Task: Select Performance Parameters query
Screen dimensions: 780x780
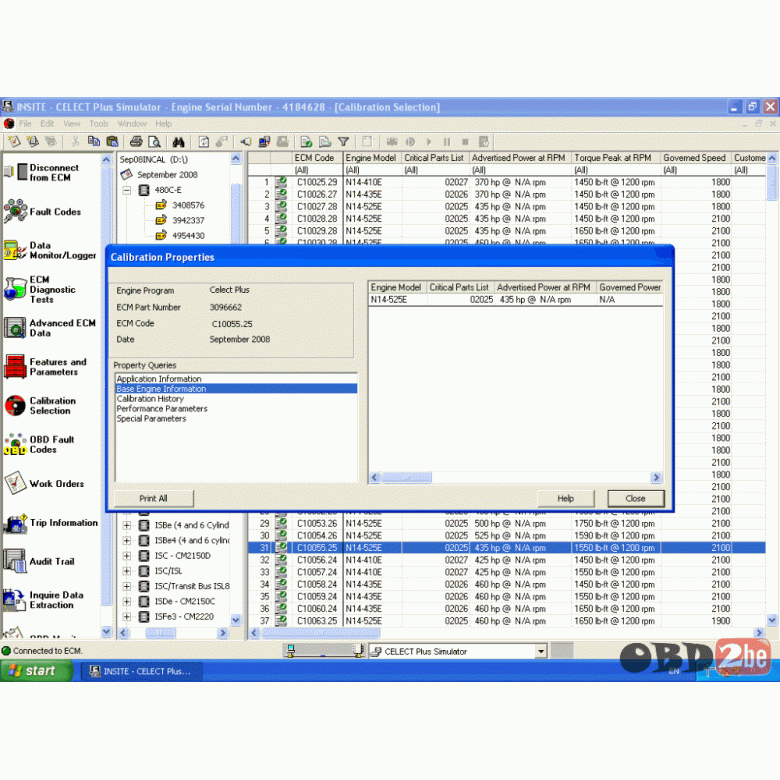Action: coord(236,408)
